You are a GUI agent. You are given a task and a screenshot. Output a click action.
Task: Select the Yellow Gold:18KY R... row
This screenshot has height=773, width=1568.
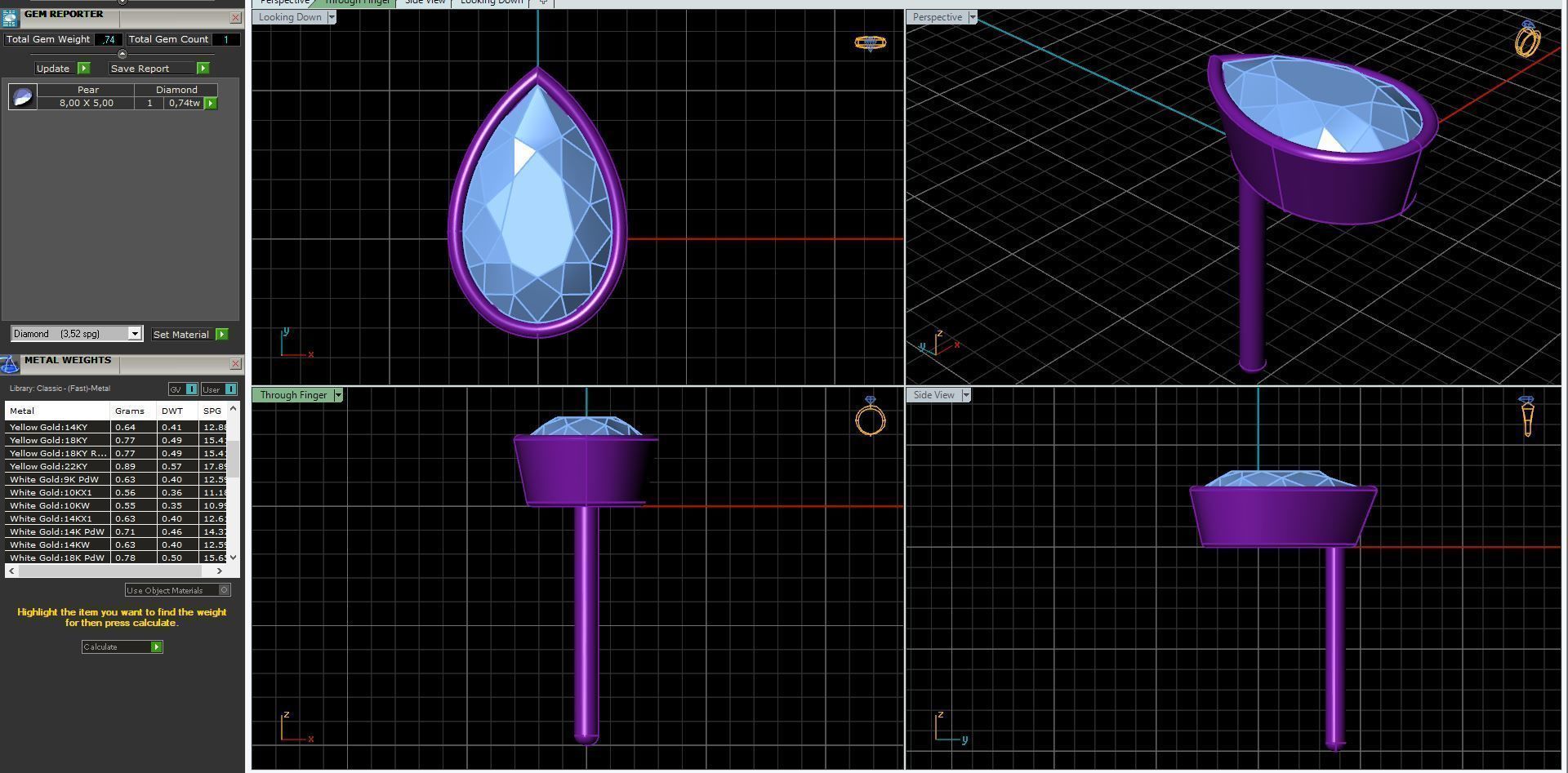116,453
